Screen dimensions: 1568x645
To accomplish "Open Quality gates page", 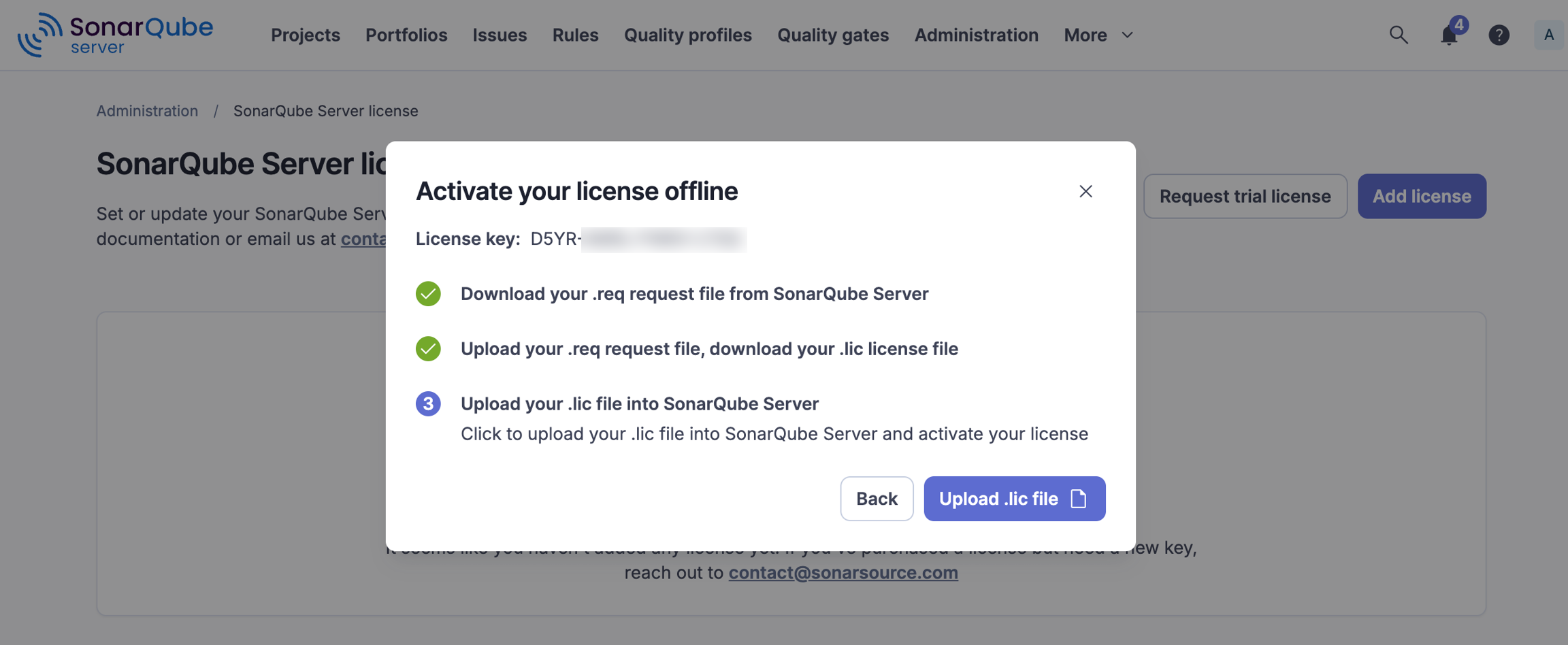I will pos(833,35).
